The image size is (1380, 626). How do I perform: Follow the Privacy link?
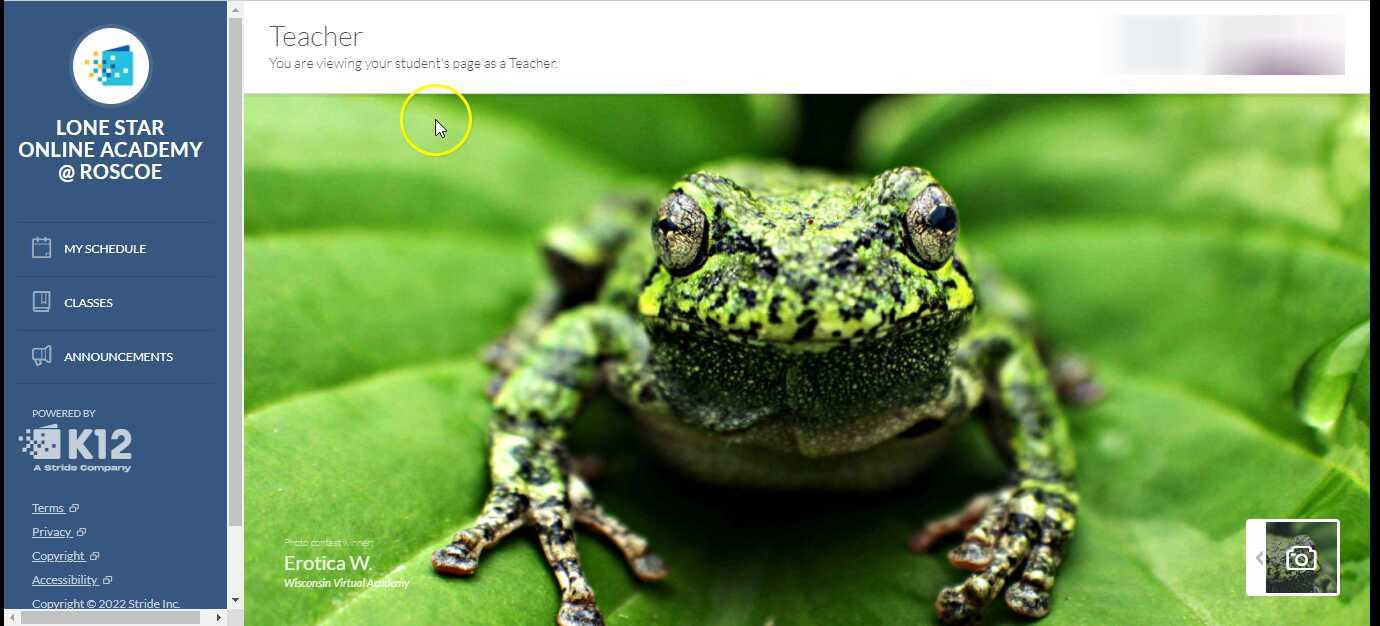[51, 532]
